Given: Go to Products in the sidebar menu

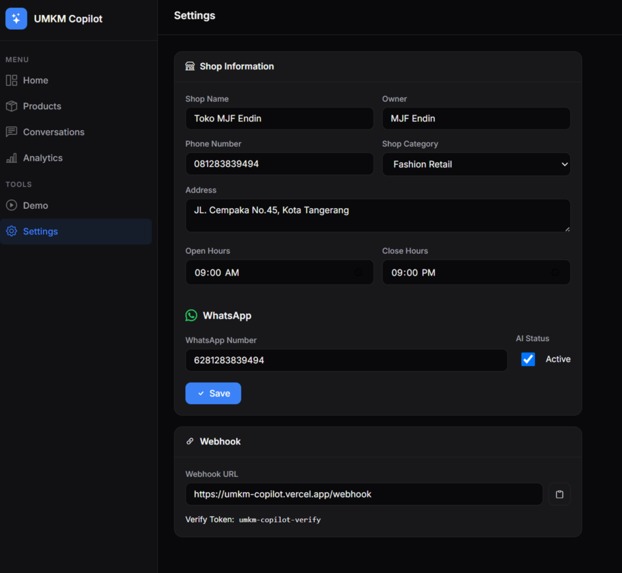Looking at the screenshot, I should point(76,106).
